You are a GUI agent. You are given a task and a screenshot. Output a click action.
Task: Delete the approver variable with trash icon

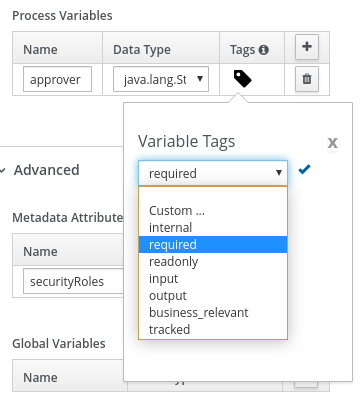pyautogui.click(x=307, y=79)
